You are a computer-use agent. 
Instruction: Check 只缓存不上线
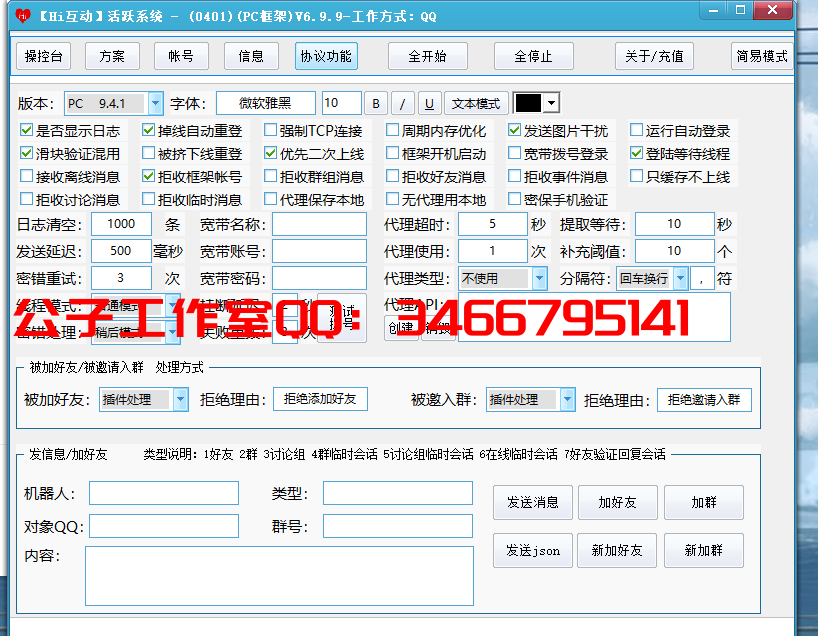click(636, 176)
